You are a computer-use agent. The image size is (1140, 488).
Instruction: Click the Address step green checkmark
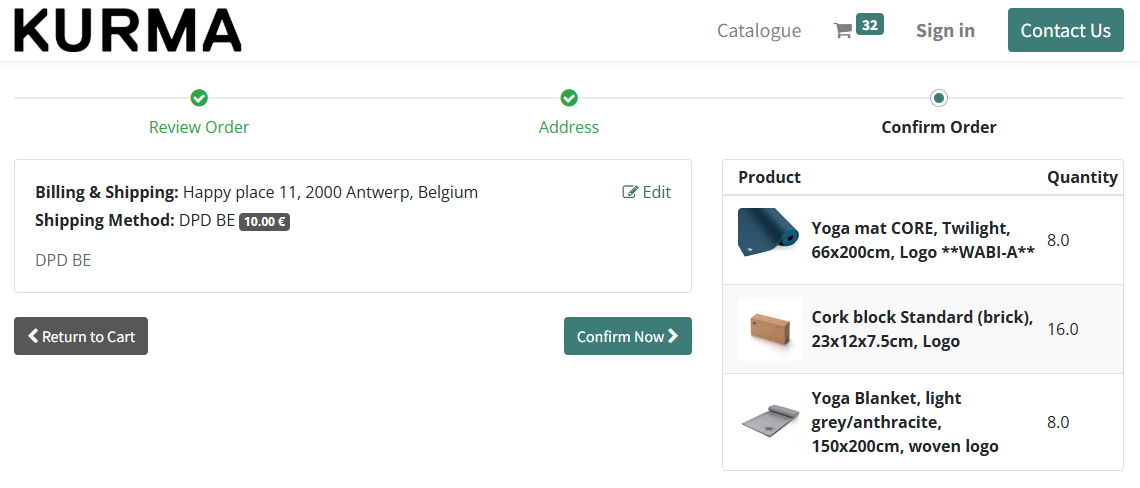569,98
